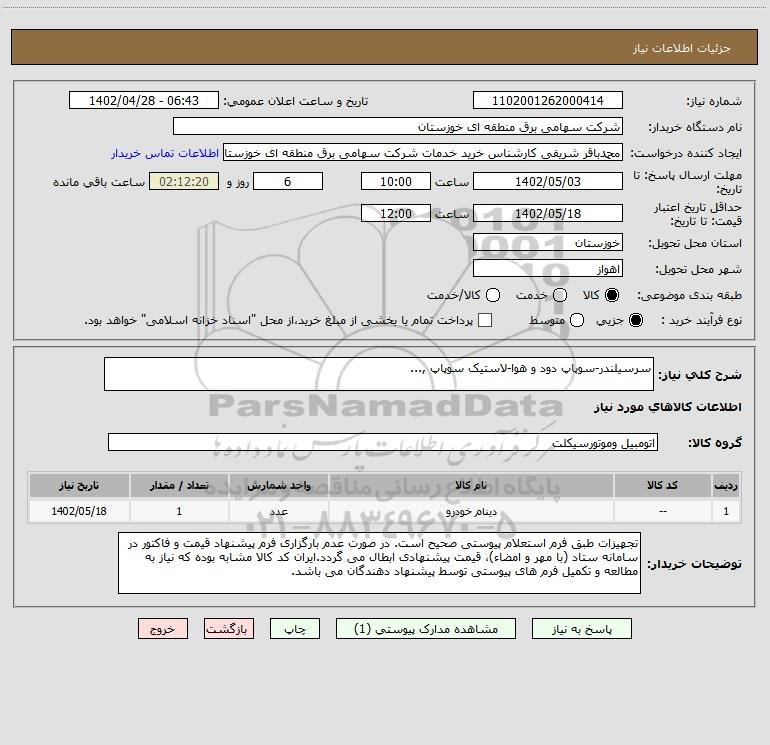This screenshot has width=770, height=745.
Task: Click the deadline time field 10:00
Action: 396,181
